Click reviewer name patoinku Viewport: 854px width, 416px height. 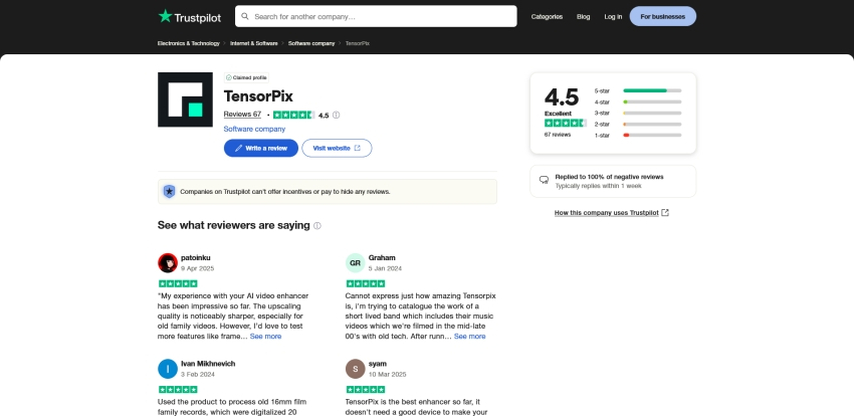pyautogui.click(x=196, y=258)
